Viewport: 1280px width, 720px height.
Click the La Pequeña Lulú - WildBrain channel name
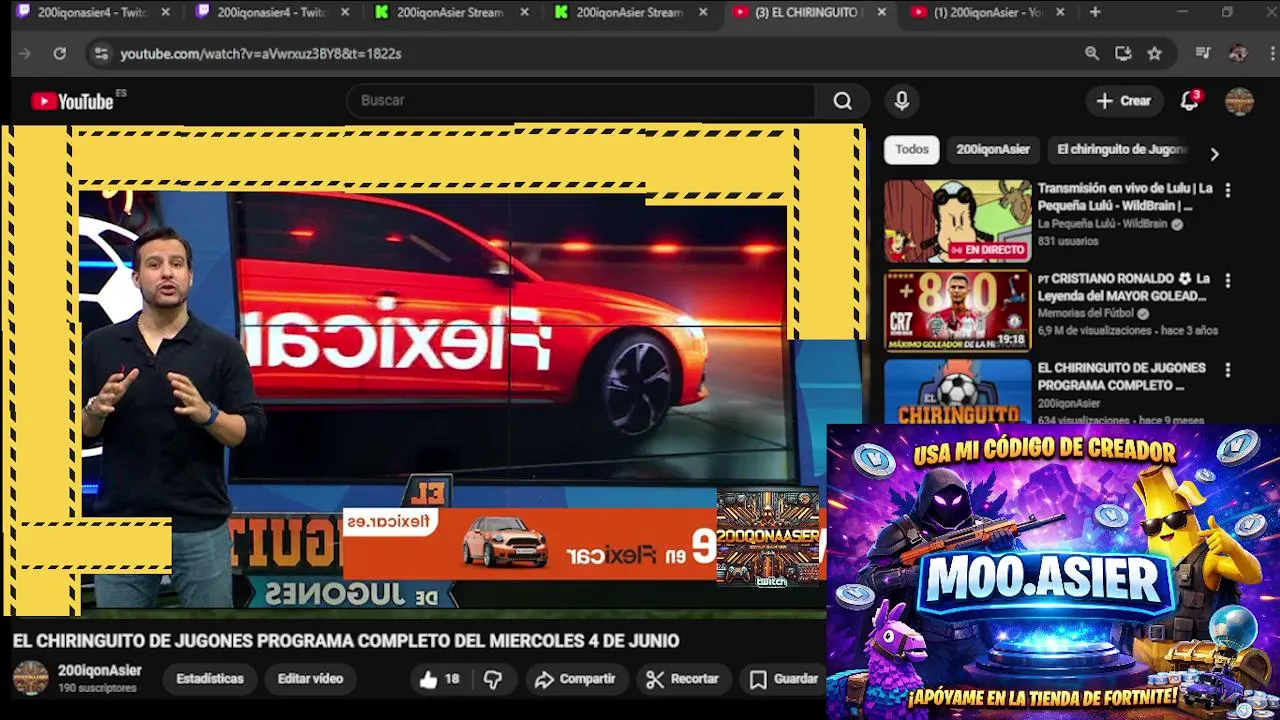1102,224
